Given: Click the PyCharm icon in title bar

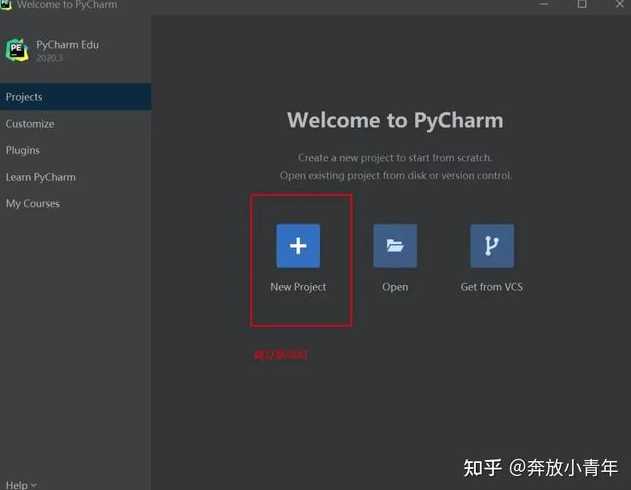Looking at the screenshot, I should coord(6,4).
